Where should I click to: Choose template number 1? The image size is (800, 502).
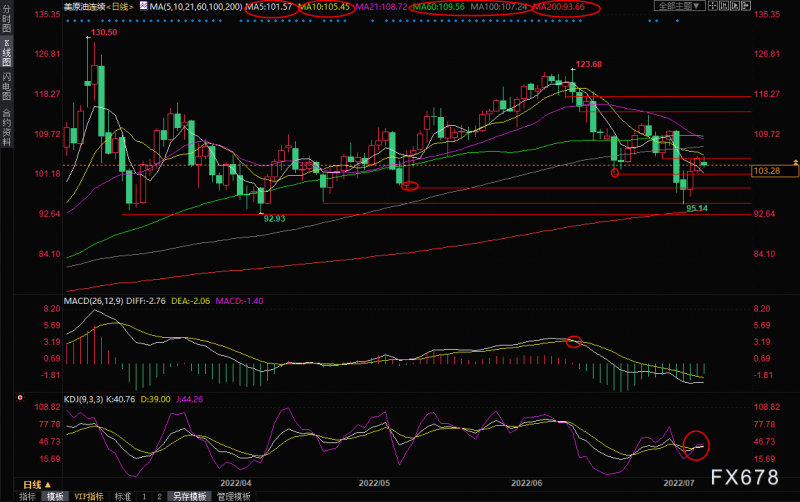144,496
